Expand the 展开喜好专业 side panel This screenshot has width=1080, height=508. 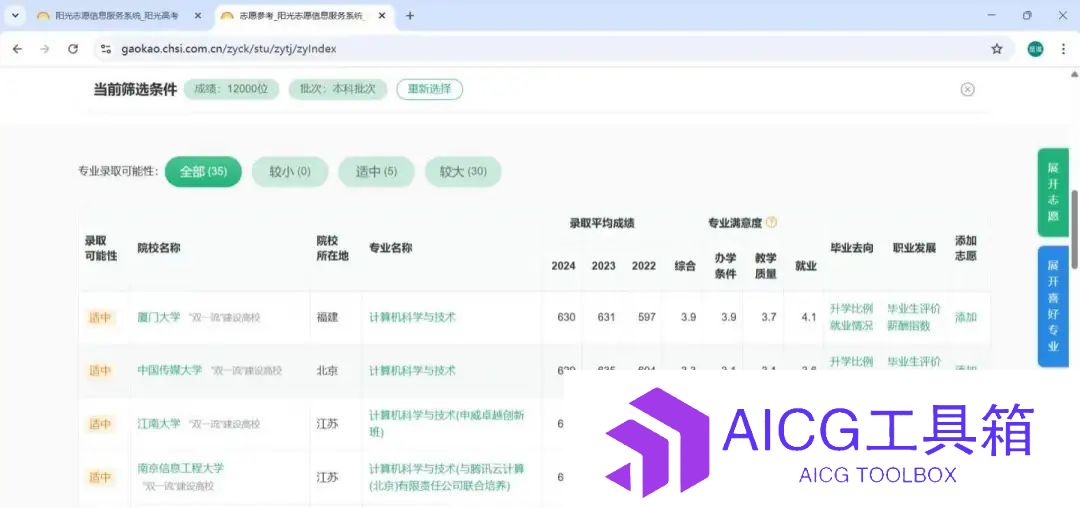tap(1053, 306)
